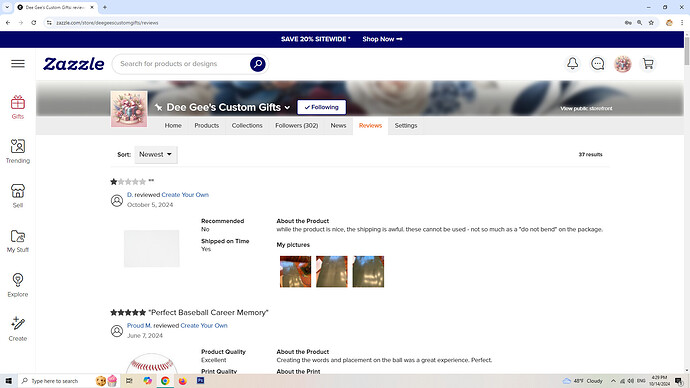Screen dimensions: 690x388
Task: Show hidden system tray icons
Action: [x=613, y=381]
